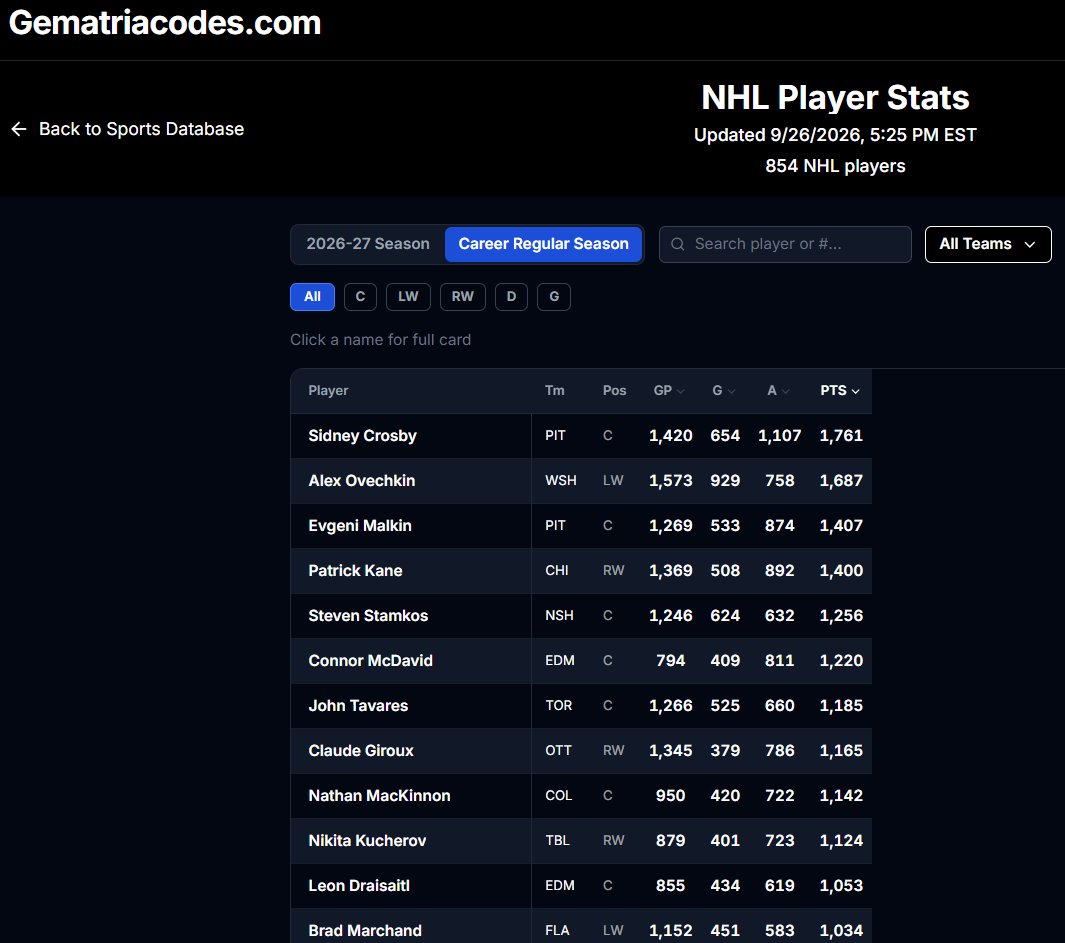Filter by G position
The height and width of the screenshot is (943, 1065).
(x=554, y=297)
